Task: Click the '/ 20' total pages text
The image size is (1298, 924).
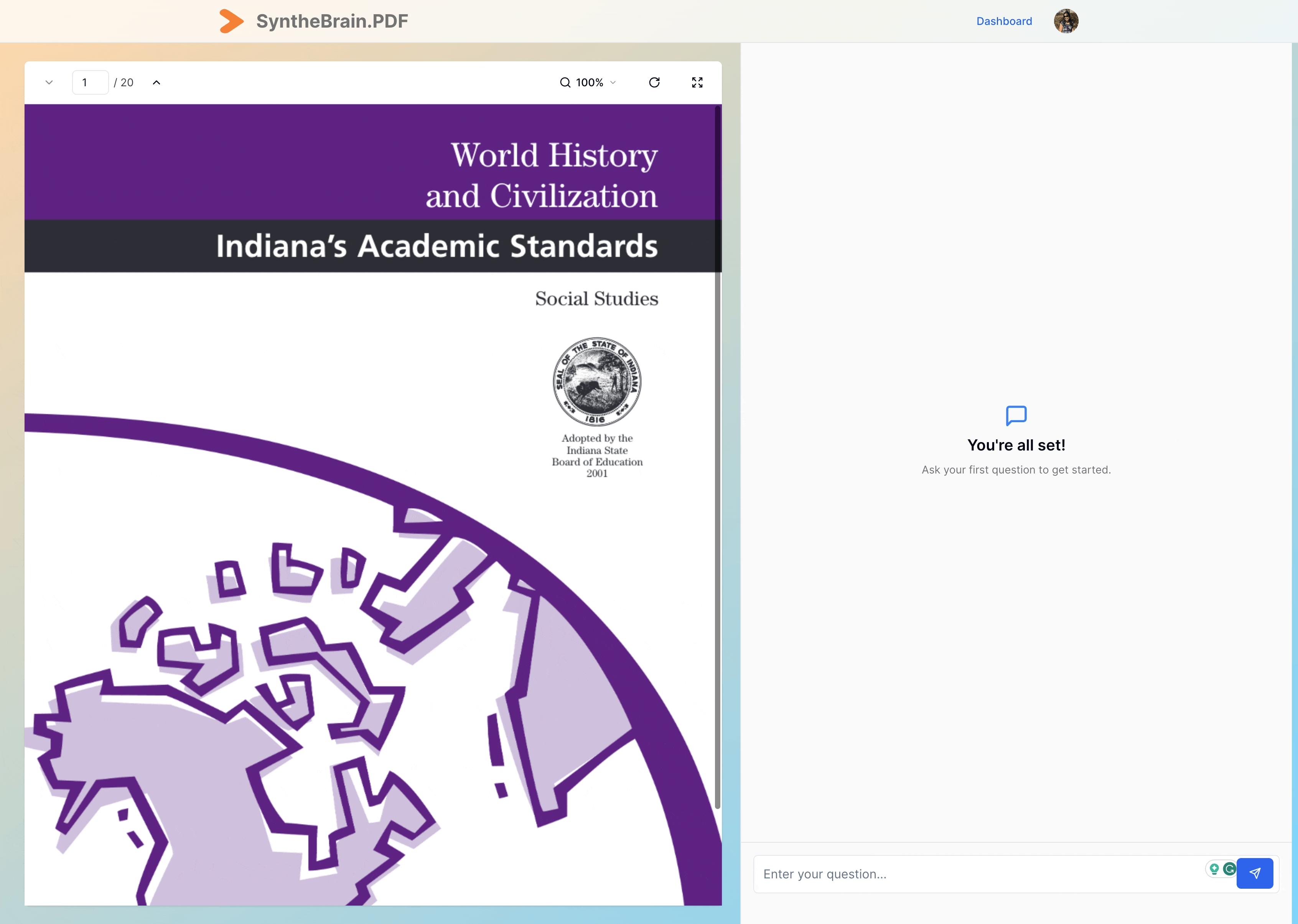Action: pyautogui.click(x=124, y=82)
